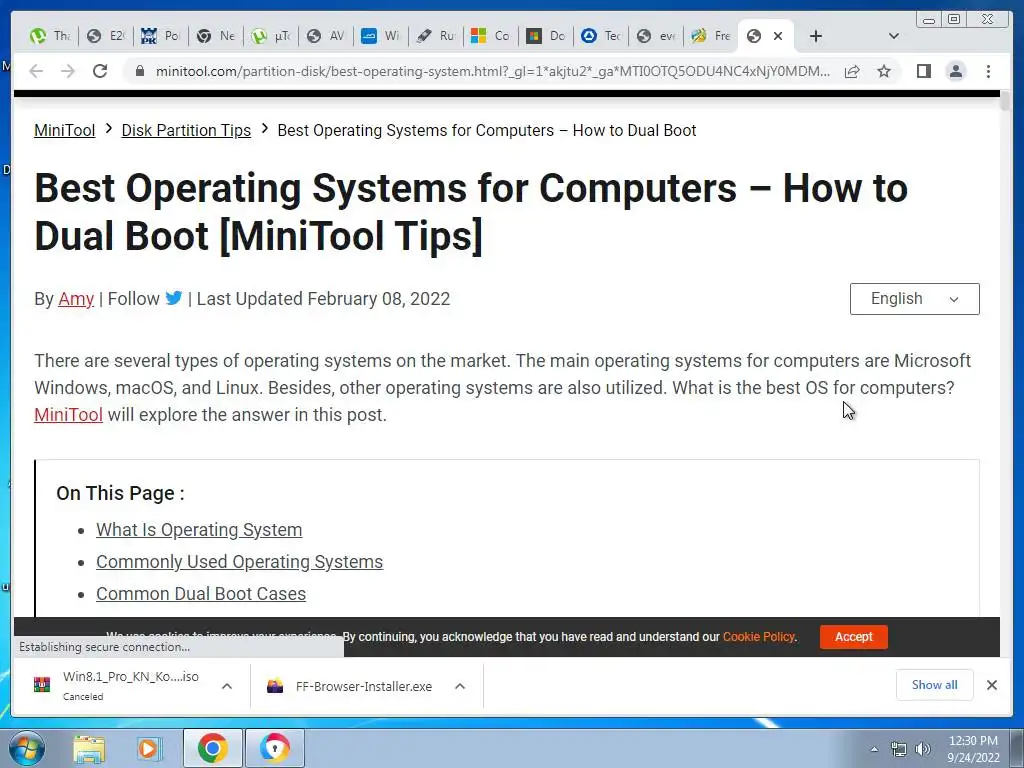Image resolution: width=1024 pixels, height=768 pixels.
Task: Jump to What Is Operating System
Action: pos(199,530)
